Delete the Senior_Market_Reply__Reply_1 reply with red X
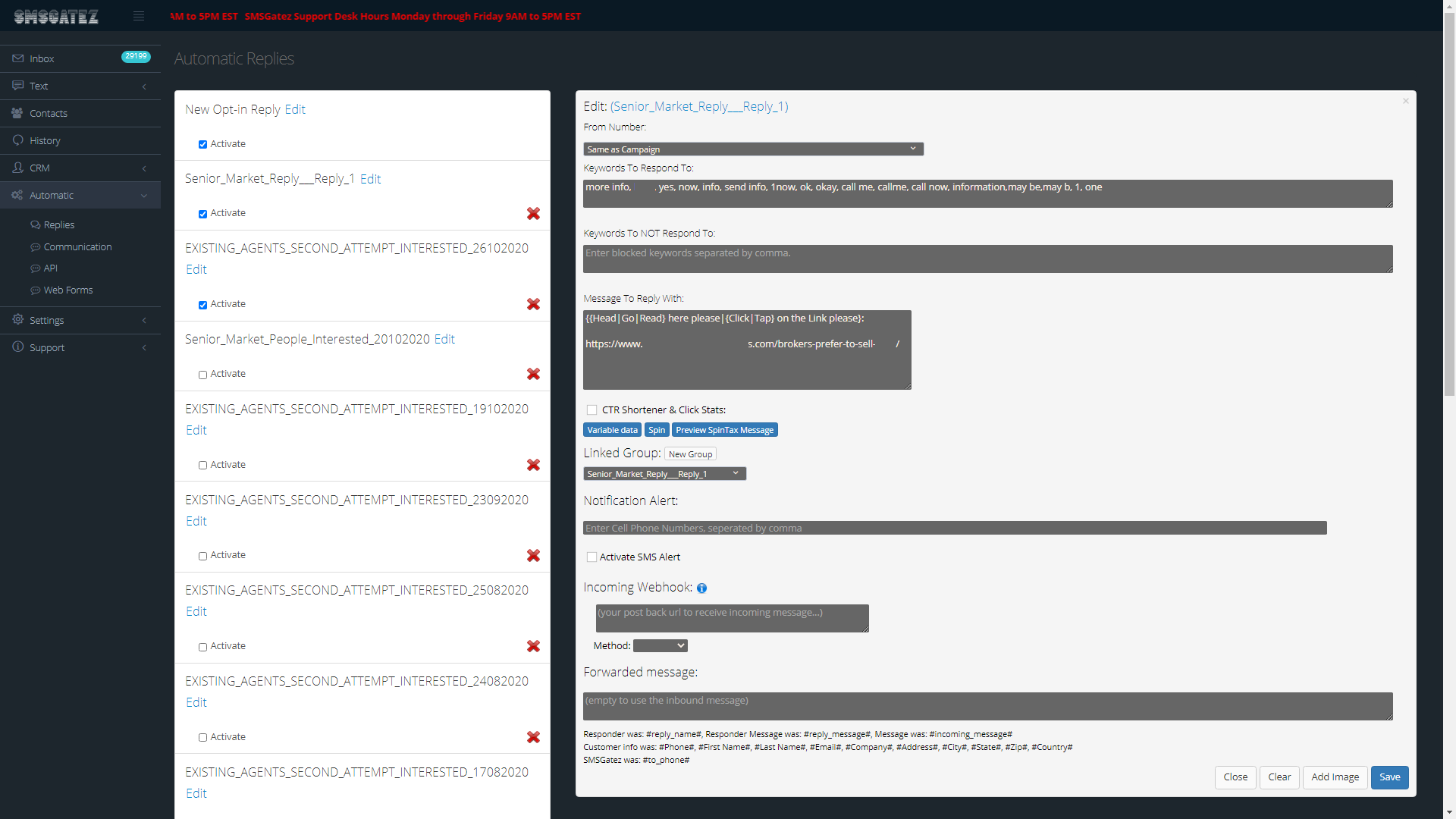This screenshot has height=819, width=1456. 533,214
